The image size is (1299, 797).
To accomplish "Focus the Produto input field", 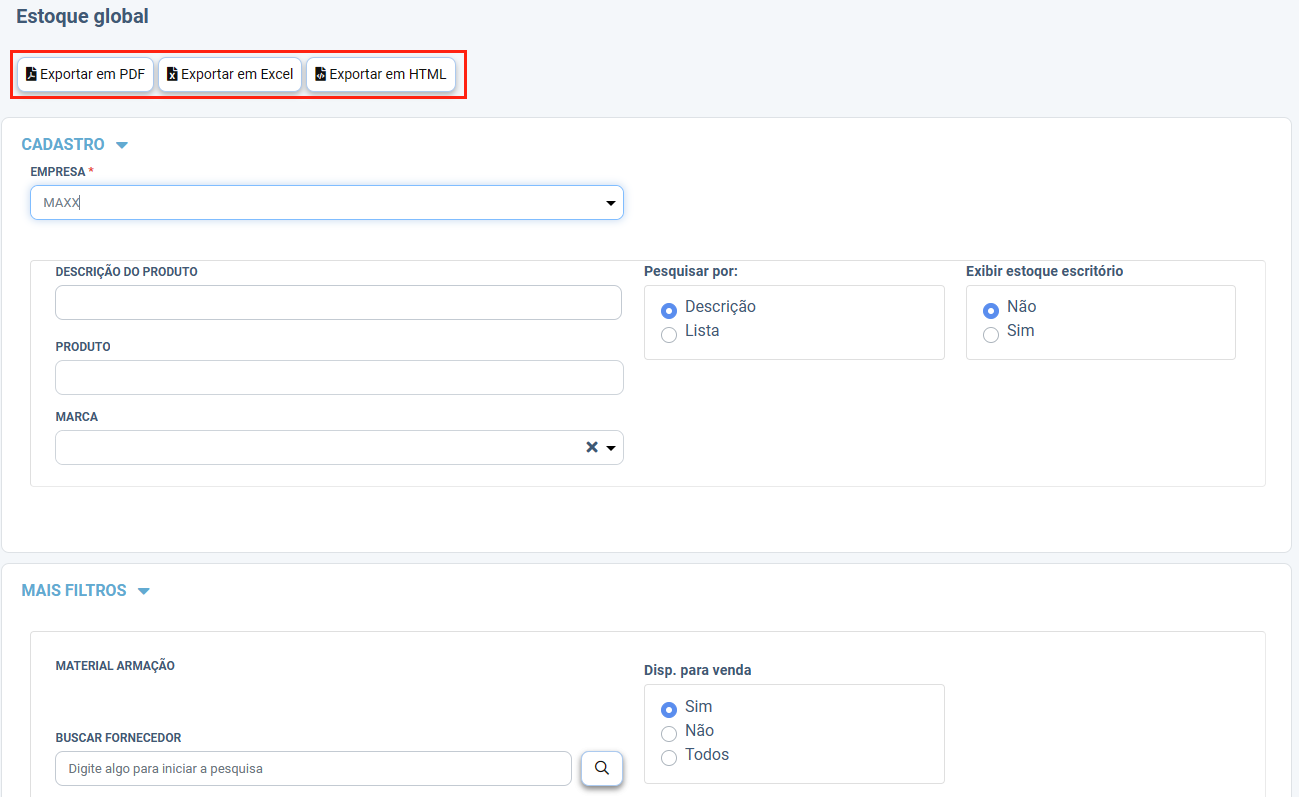I will point(339,378).
